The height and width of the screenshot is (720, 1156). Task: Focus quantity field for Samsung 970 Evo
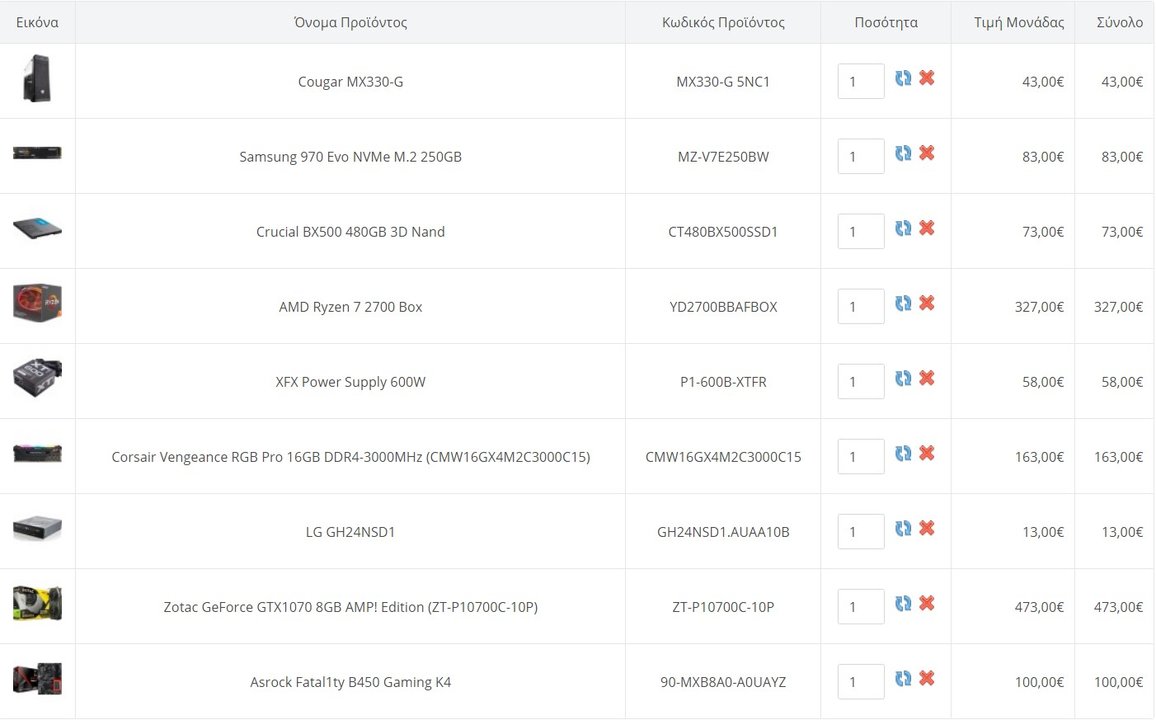pyautogui.click(x=861, y=156)
